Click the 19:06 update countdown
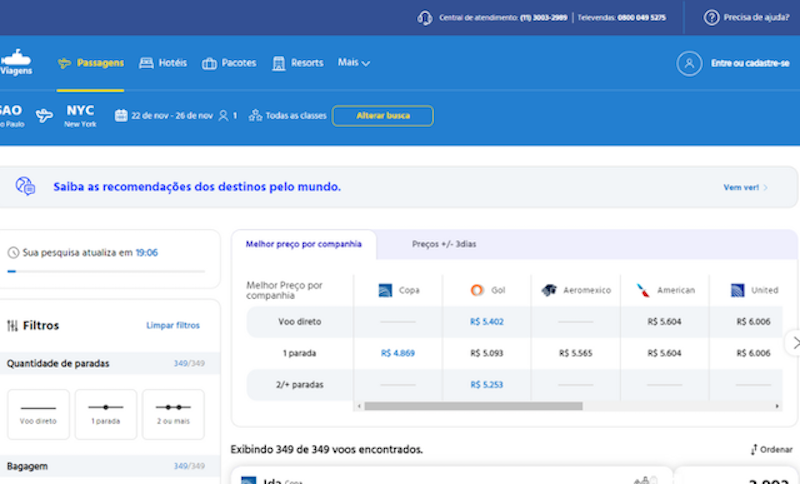 point(146,252)
